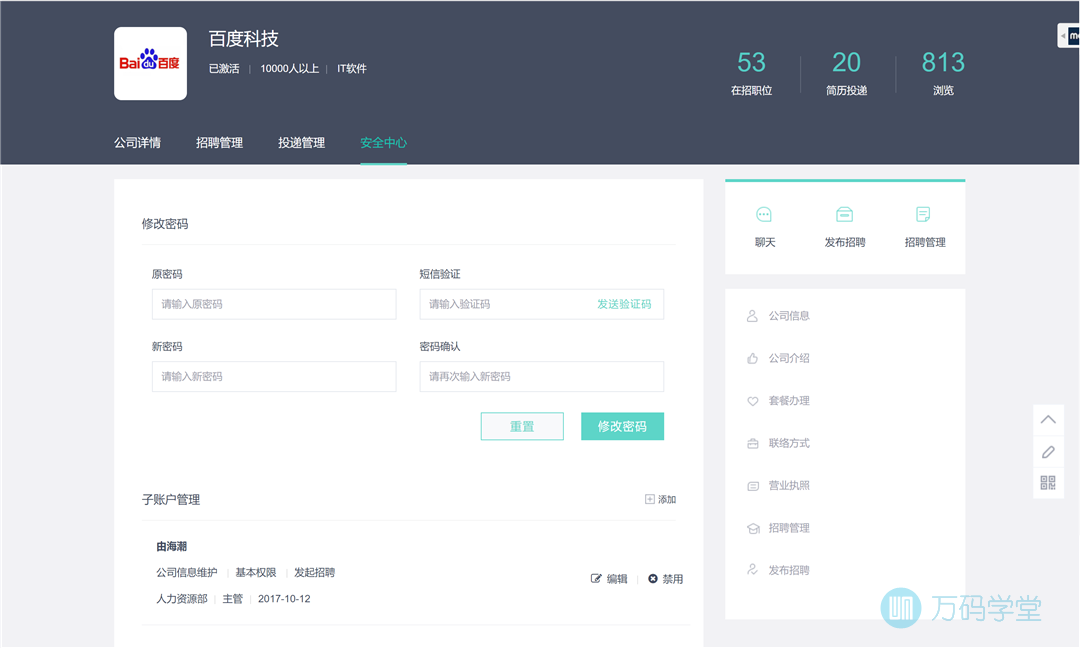Image resolution: width=1080 pixels, height=648 pixels.
Task: Click the 10000人以上 company size text
Action: coord(289,68)
